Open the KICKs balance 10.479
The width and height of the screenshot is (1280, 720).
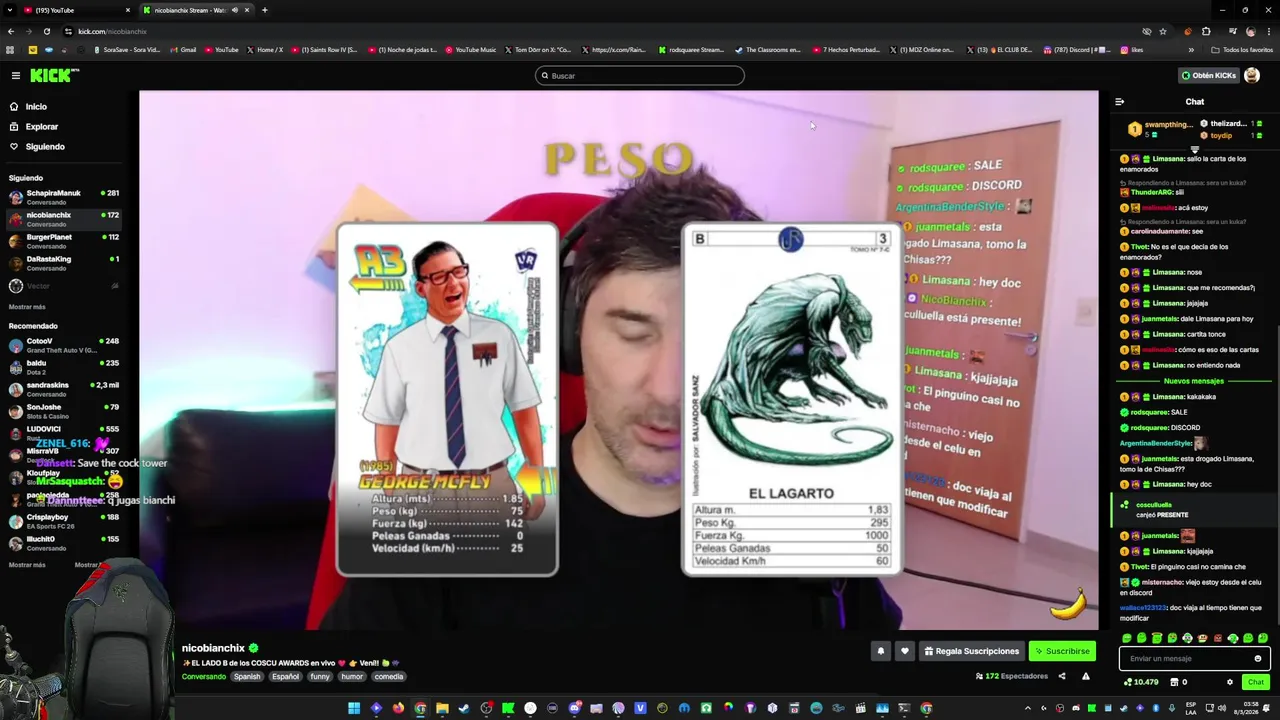tap(1141, 682)
